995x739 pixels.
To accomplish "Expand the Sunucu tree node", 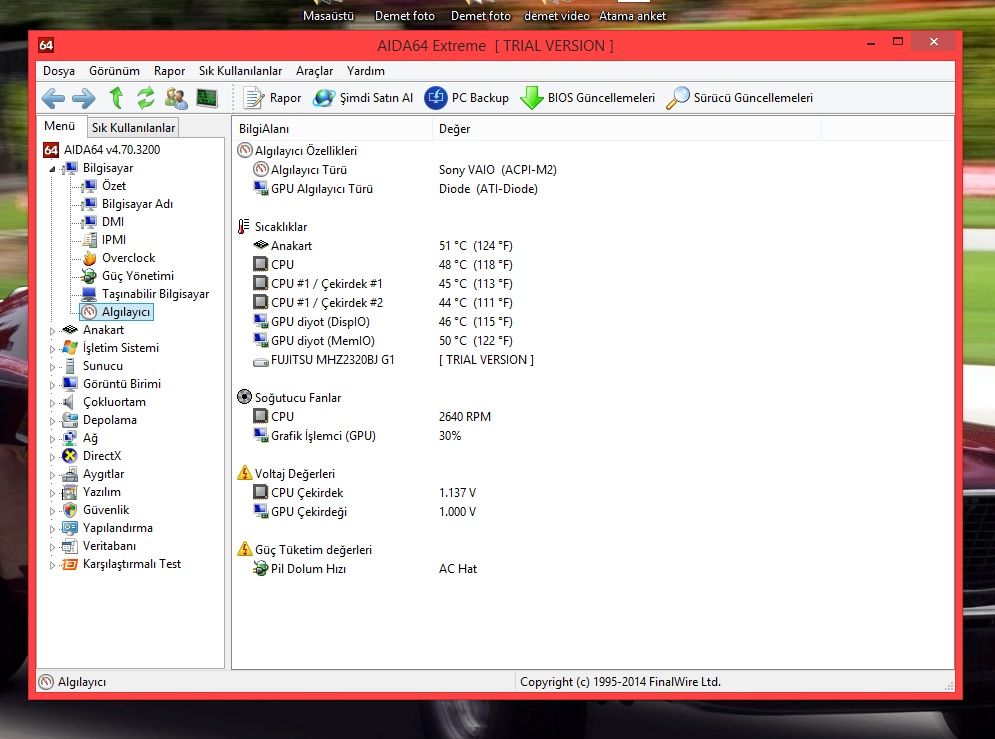I will click(x=53, y=367).
